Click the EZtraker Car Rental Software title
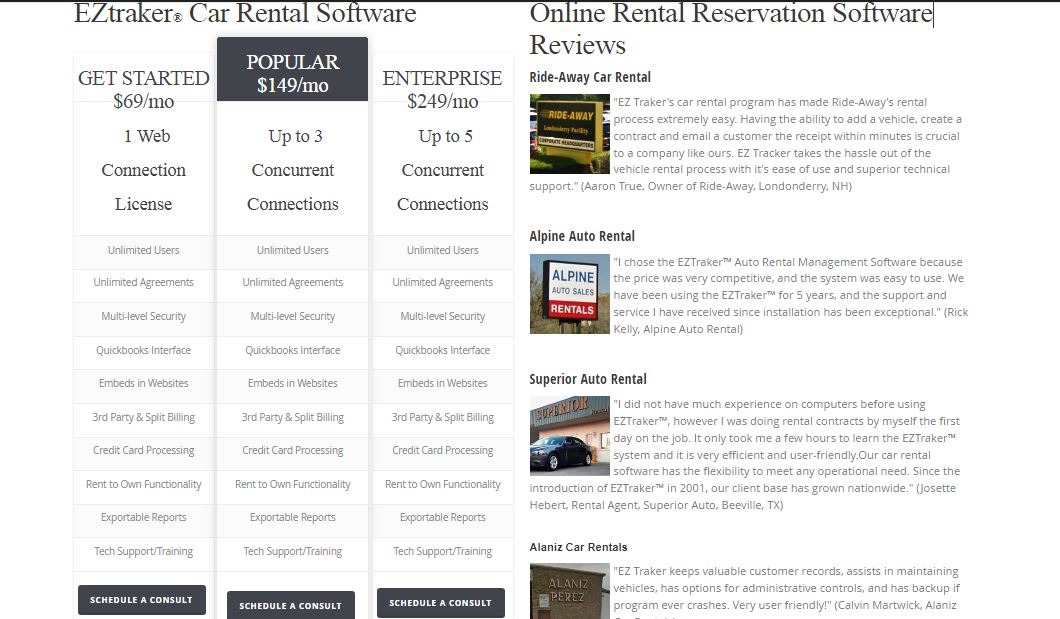The image size is (1060, 619). [x=245, y=14]
